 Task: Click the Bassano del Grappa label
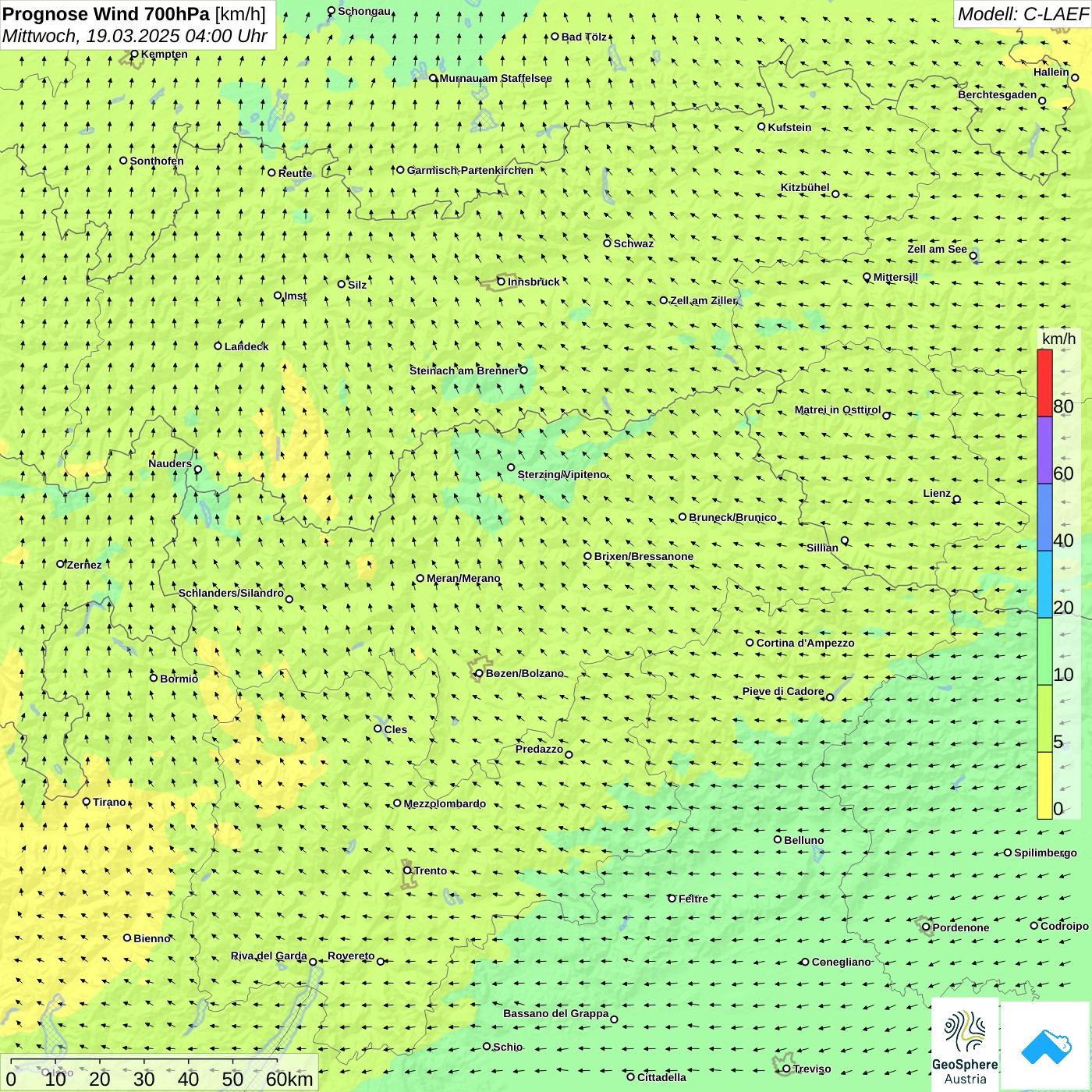[x=555, y=1013]
